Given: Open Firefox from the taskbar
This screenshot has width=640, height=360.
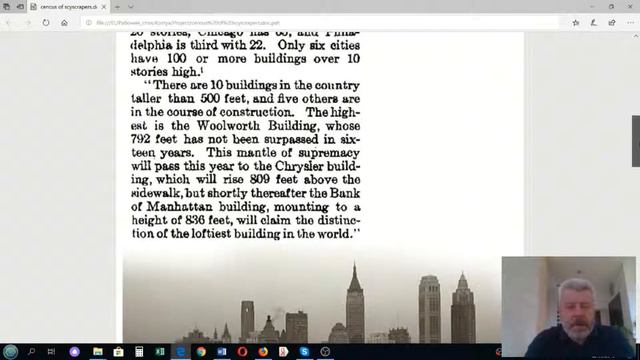Looking at the screenshot, I should [x=263, y=351].
